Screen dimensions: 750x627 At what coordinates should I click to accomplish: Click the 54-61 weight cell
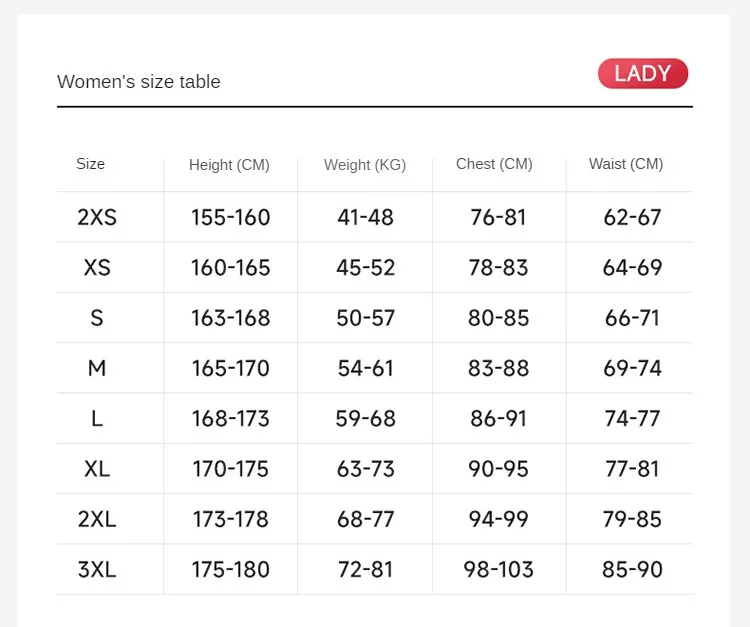pyautogui.click(x=366, y=368)
